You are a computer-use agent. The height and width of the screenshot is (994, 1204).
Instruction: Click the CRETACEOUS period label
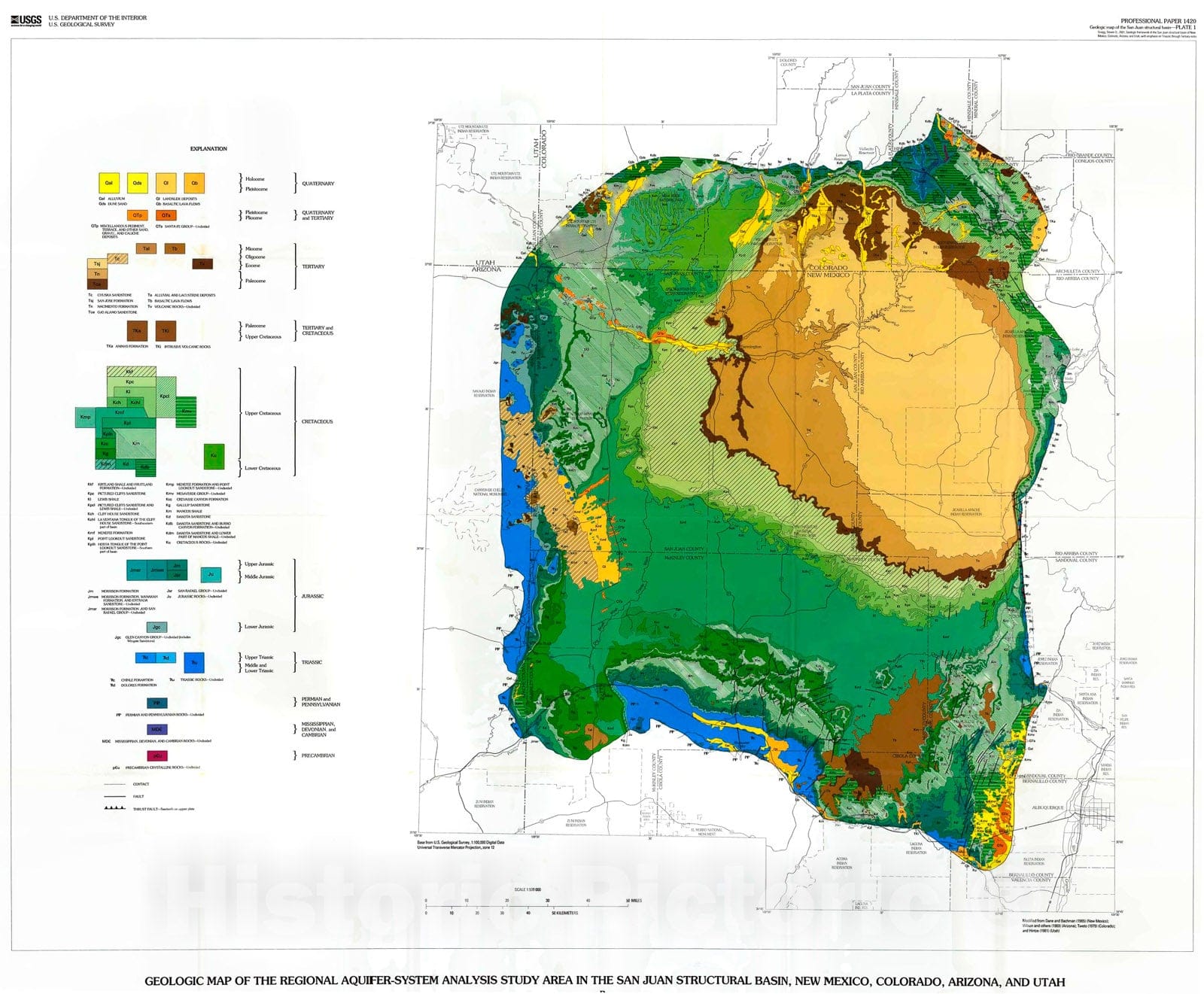(318, 421)
